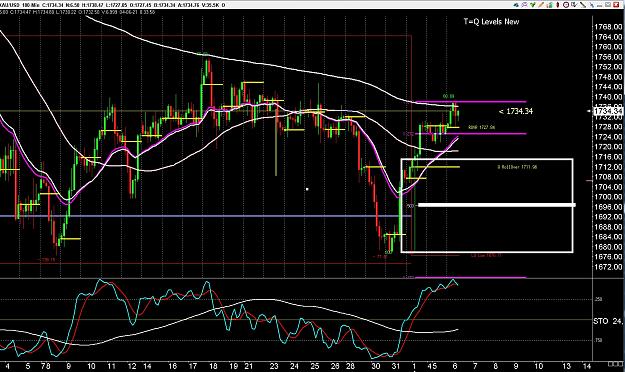Maximize the chart window

(x=608, y=5)
